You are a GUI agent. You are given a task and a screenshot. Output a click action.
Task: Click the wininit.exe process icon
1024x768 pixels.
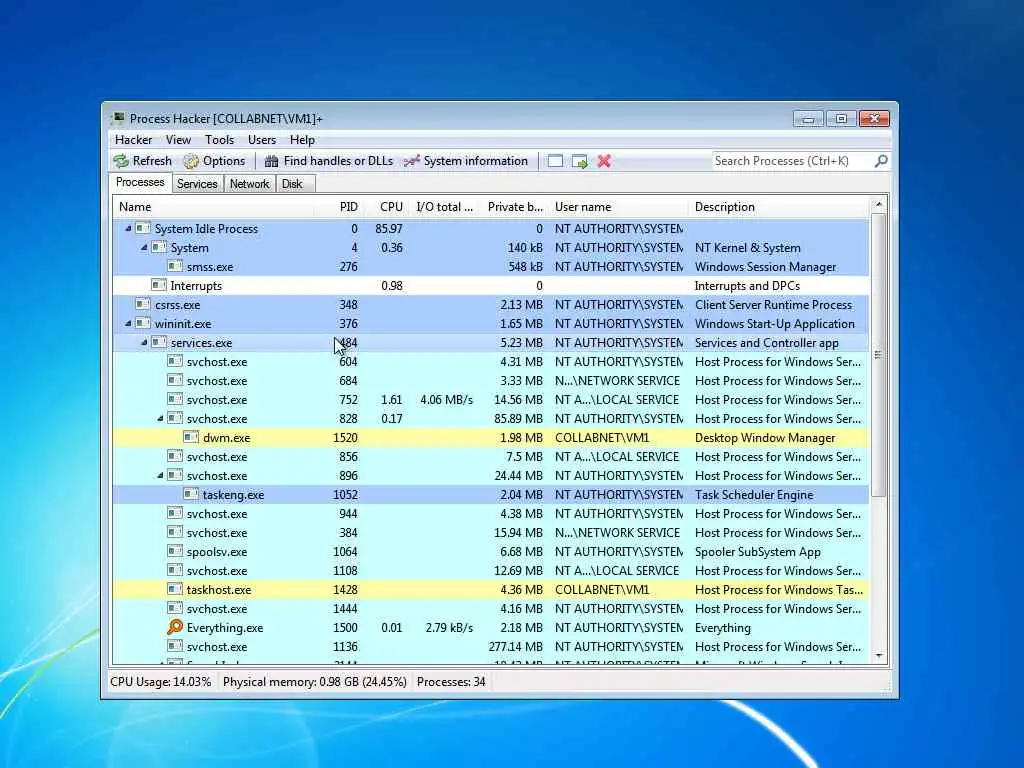click(x=142, y=323)
